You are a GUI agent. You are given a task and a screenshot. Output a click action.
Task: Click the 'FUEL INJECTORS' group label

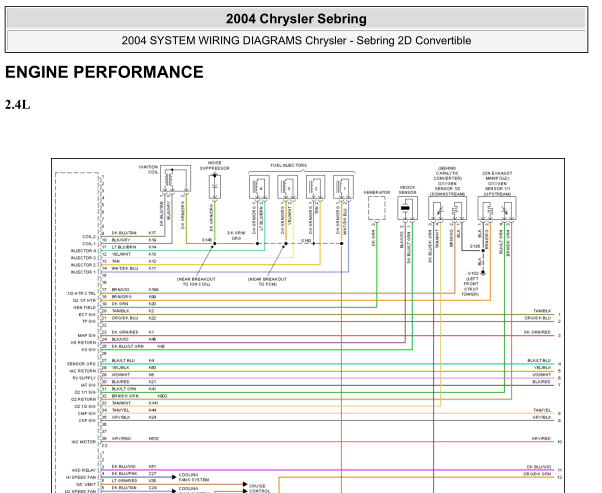click(289, 165)
